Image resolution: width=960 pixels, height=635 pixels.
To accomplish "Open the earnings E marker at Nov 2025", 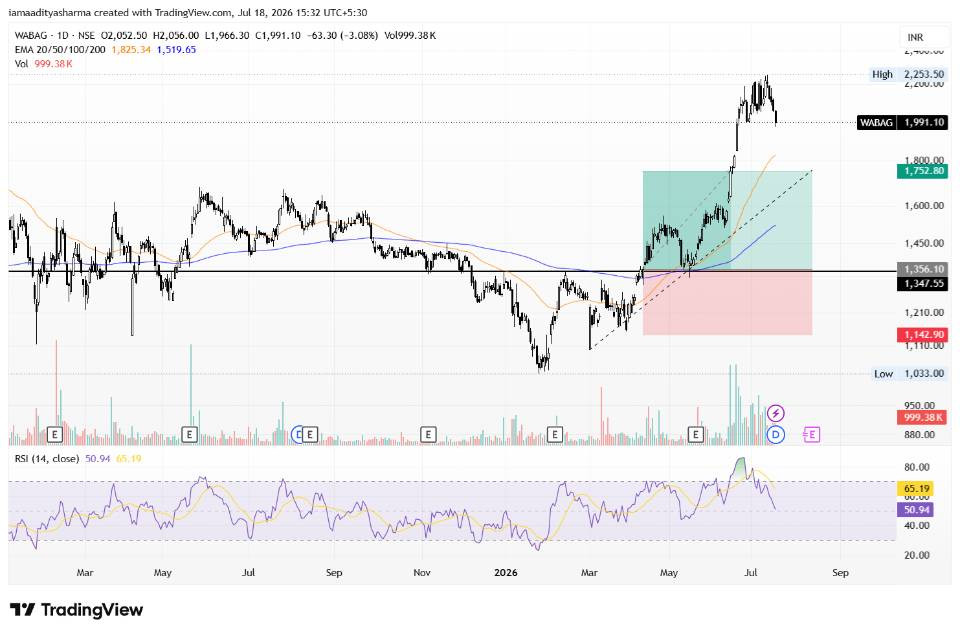I will tap(428, 434).
